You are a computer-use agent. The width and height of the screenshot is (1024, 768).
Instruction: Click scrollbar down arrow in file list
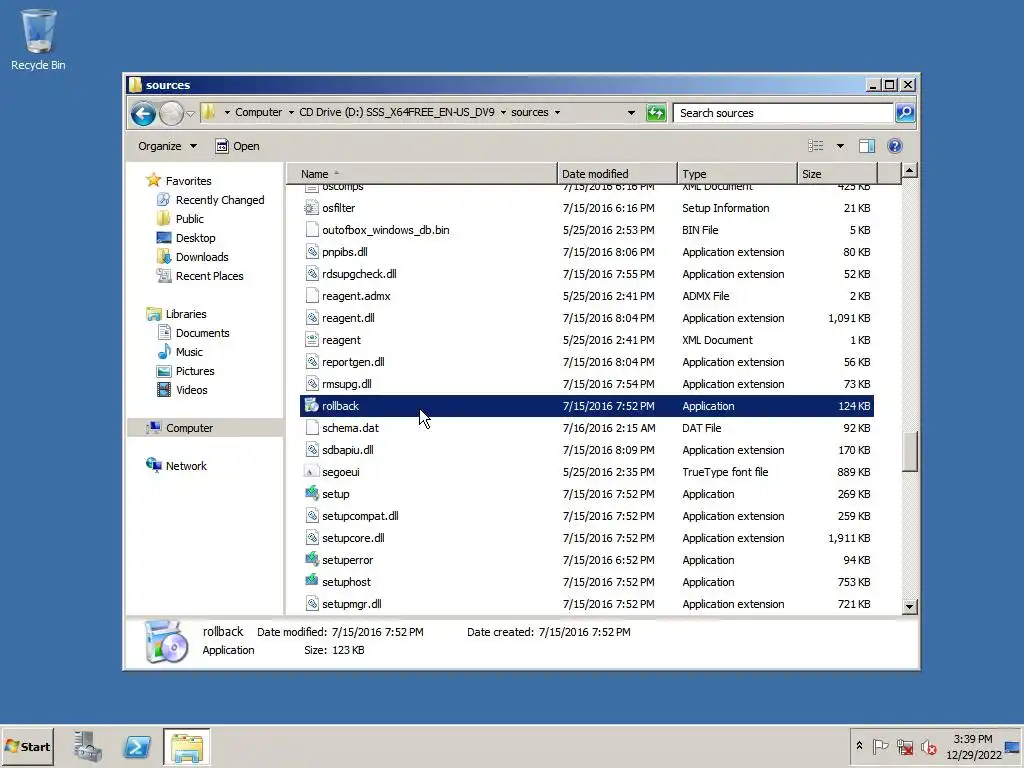coord(910,607)
